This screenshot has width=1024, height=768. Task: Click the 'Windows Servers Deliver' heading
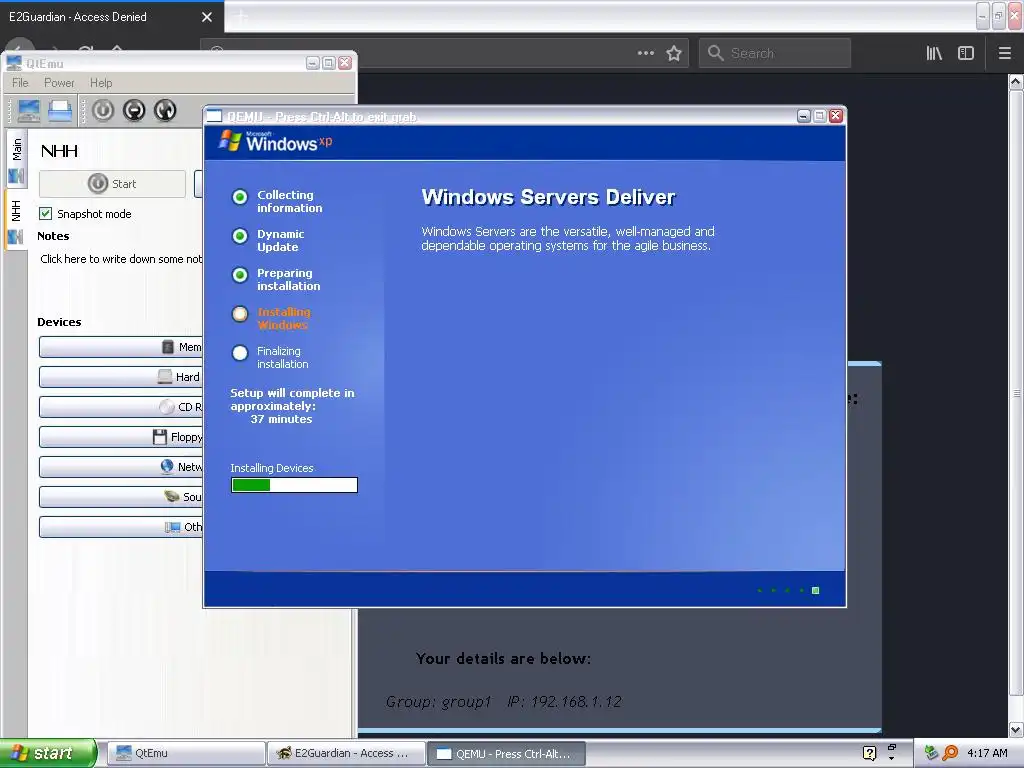[x=548, y=197]
